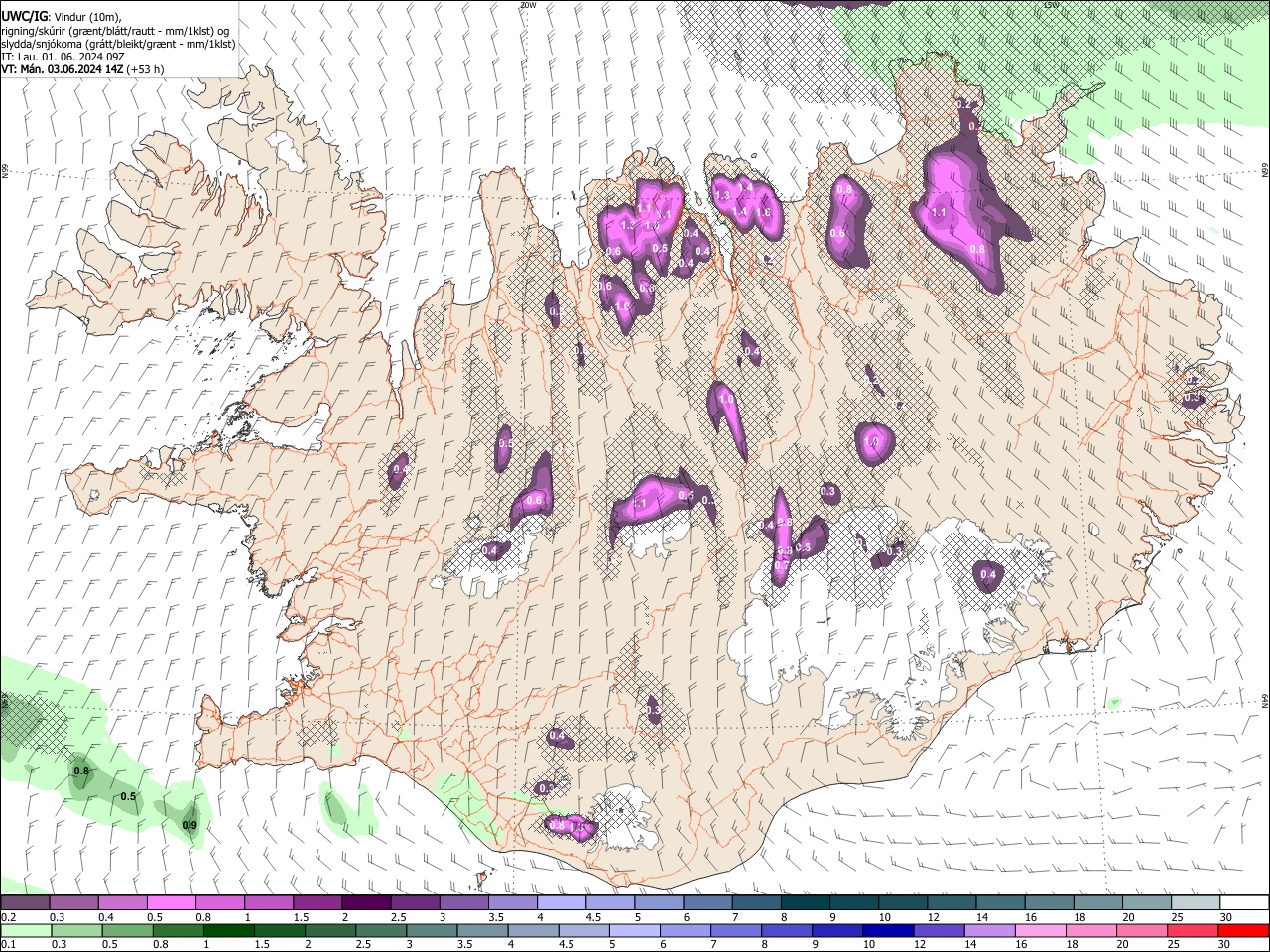Image resolution: width=1270 pixels, height=952 pixels.
Task: Choose the darkest purple swatch labeled 2
Action: 365,902
